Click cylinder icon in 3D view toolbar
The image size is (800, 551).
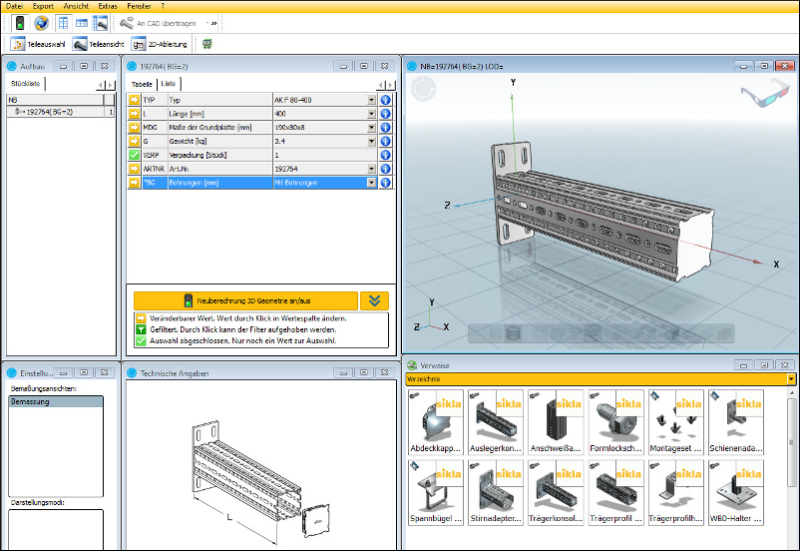coord(514,334)
